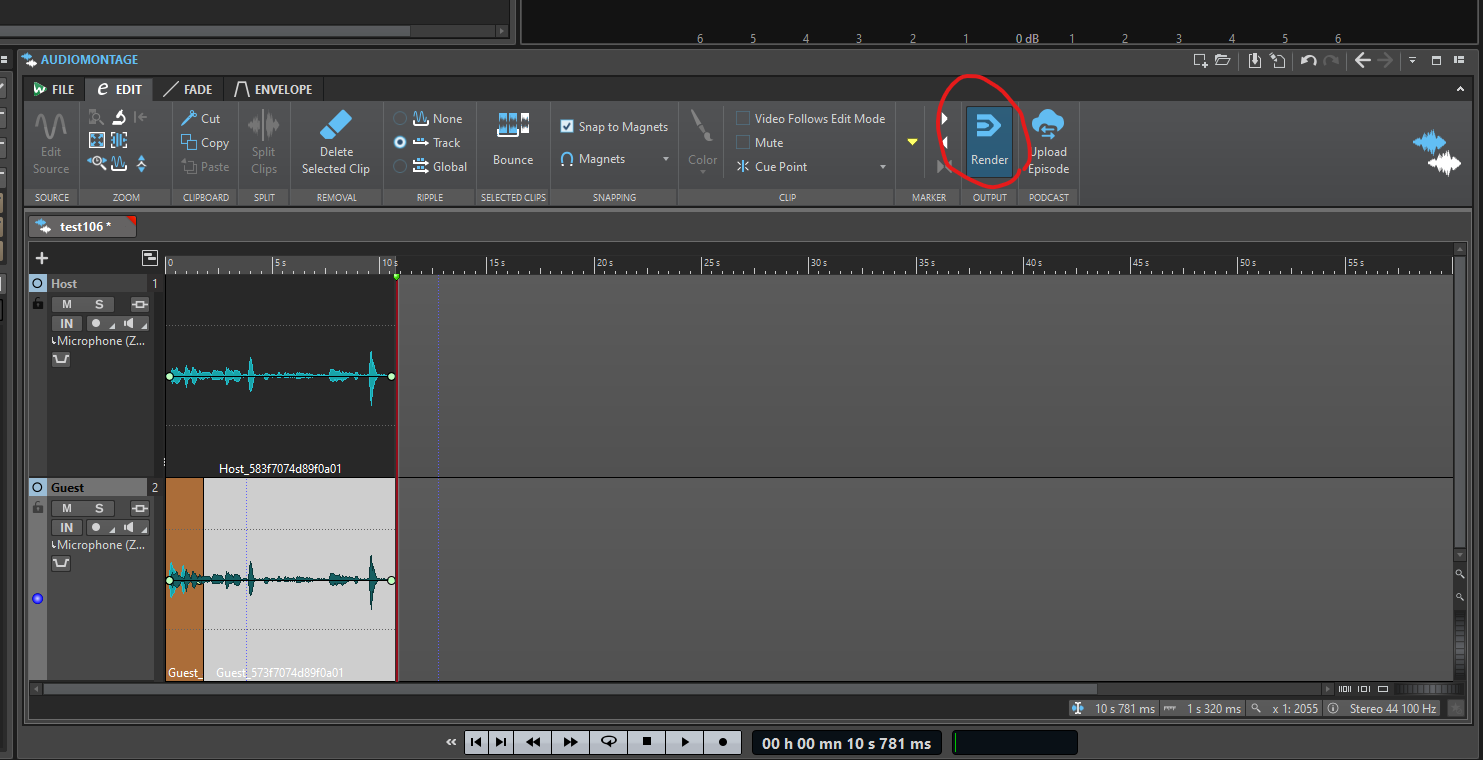Click the track view layout icon above Host
Image resolution: width=1483 pixels, height=760 pixels.
150,257
